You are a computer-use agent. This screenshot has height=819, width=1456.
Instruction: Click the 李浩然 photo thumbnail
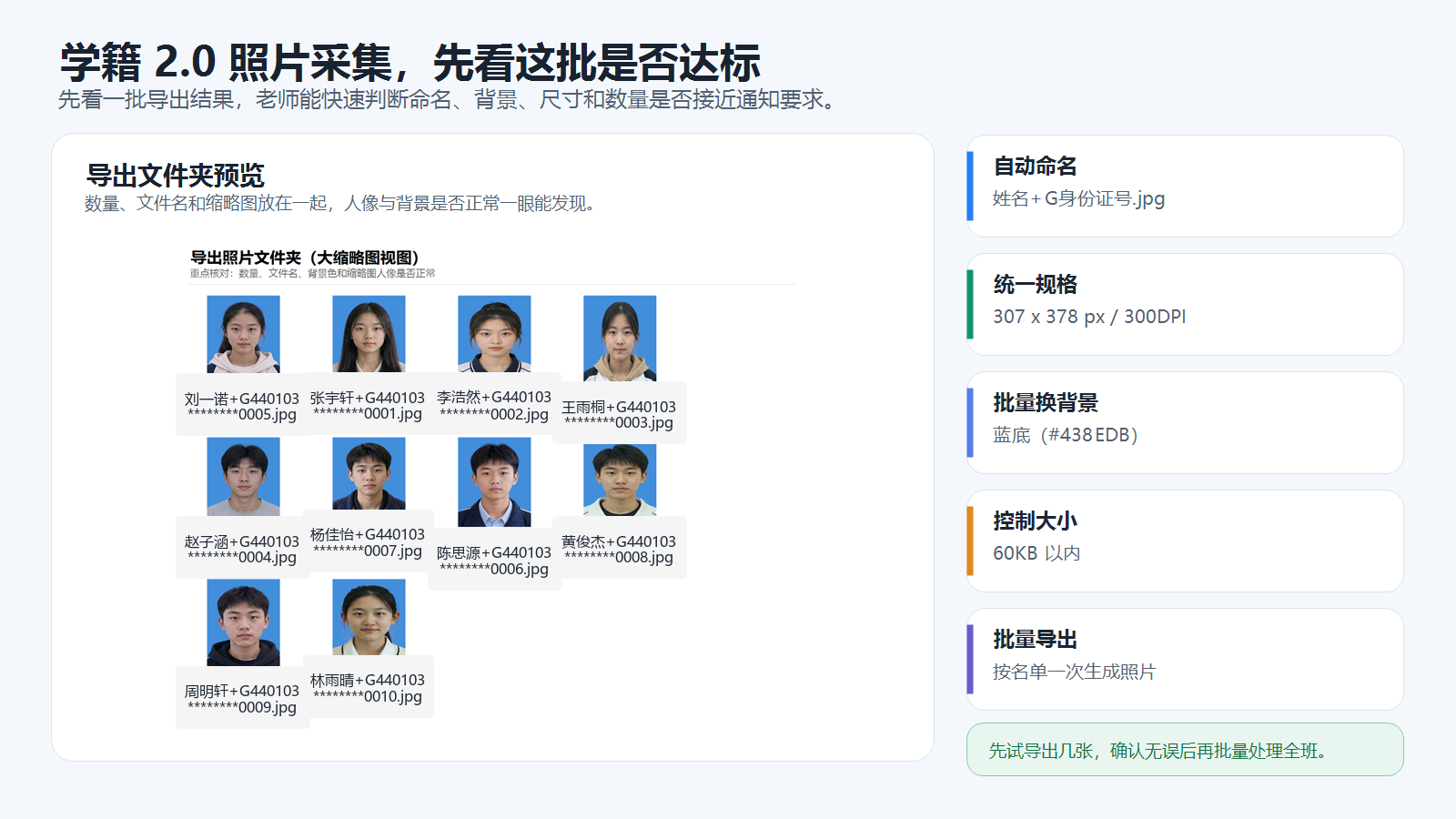tap(494, 333)
